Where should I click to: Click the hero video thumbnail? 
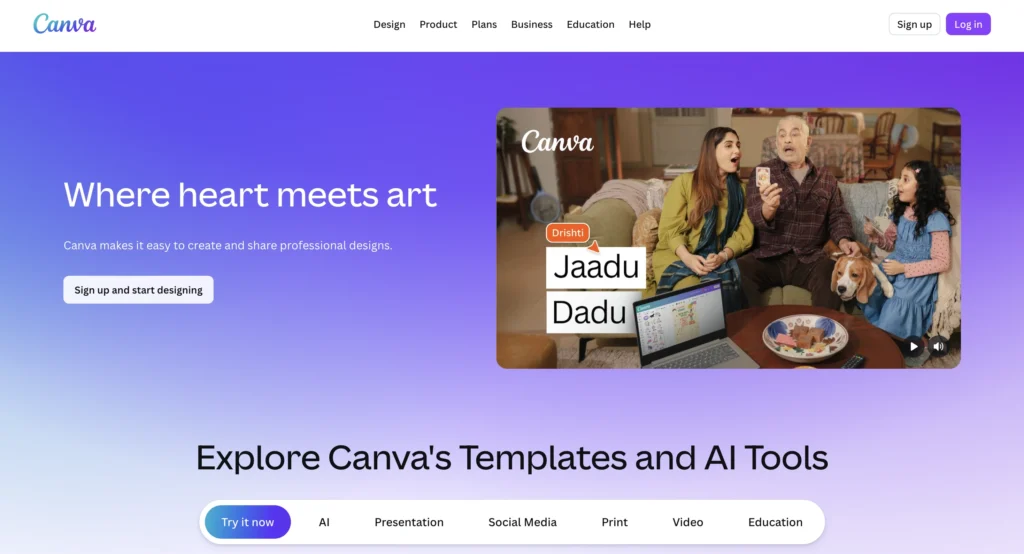(728, 238)
